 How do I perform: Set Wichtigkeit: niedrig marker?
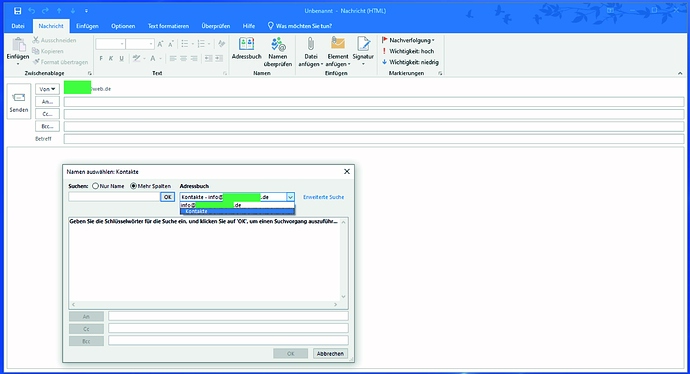pyautogui.click(x=410, y=62)
